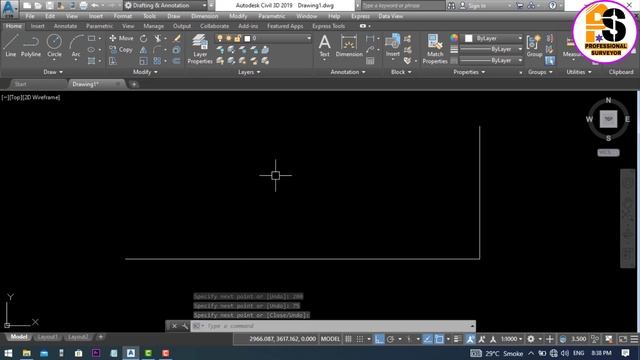Click the Plot (print) icon in quick access toolbar
The width and height of the screenshot is (640, 360).
click(83, 6)
